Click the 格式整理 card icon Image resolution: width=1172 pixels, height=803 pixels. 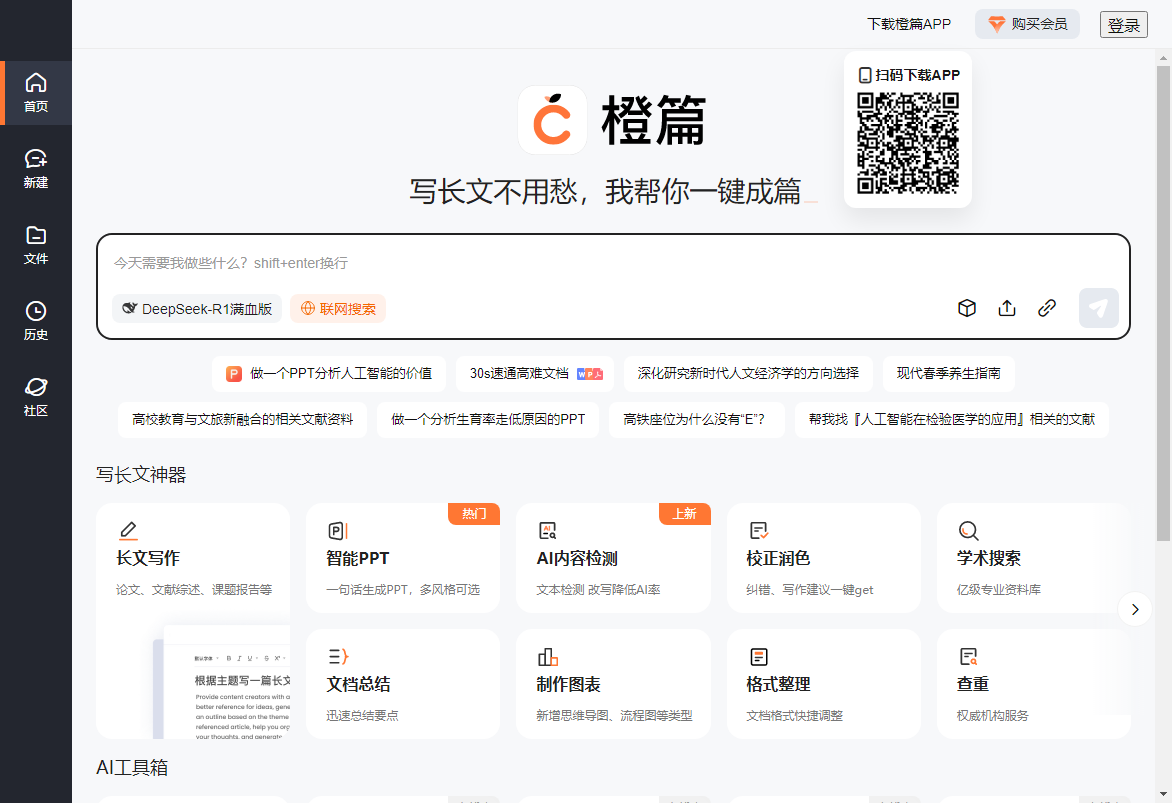point(759,656)
